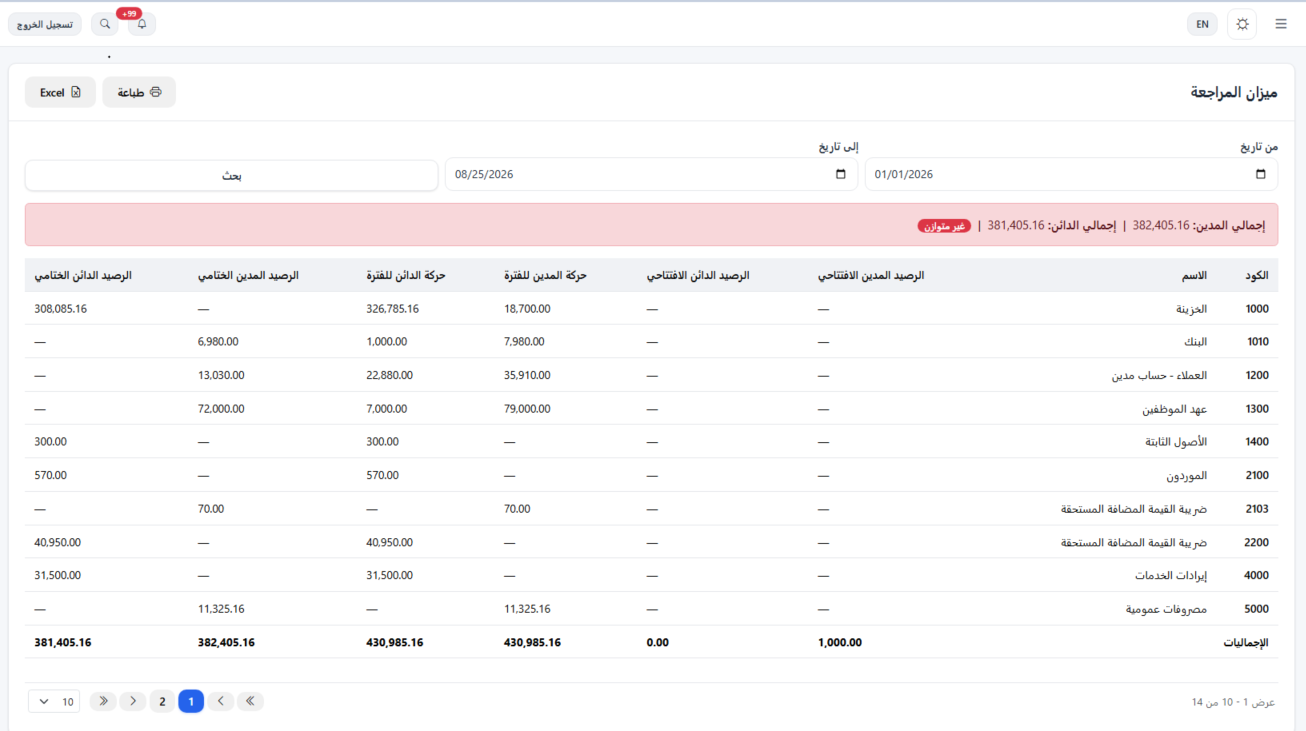
Task: Click الرصيد الدائن الافتتاحي column header
Action: [x=698, y=275]
